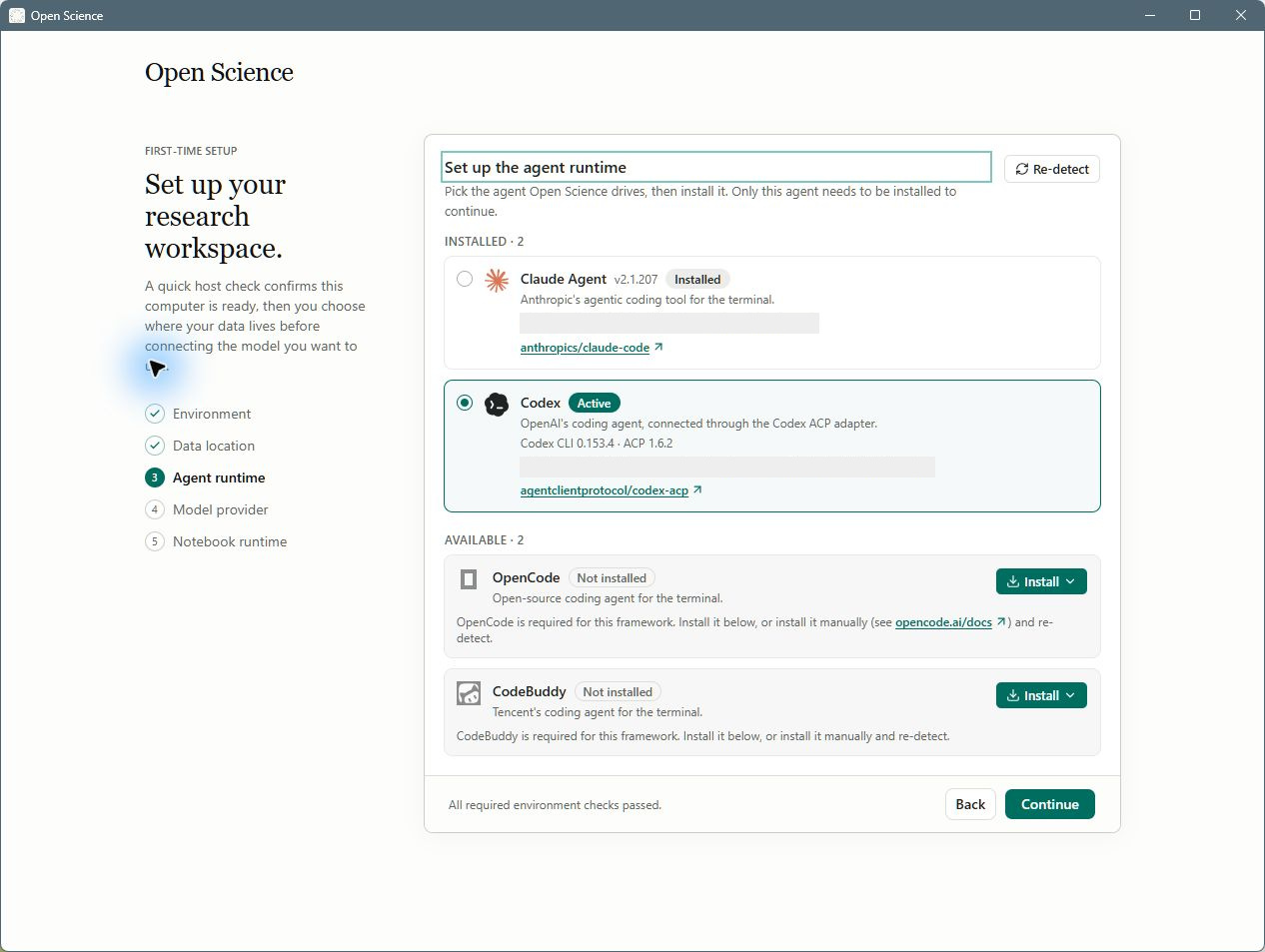Click the step 5 Notebook runtime number badge

pos(155,541)
